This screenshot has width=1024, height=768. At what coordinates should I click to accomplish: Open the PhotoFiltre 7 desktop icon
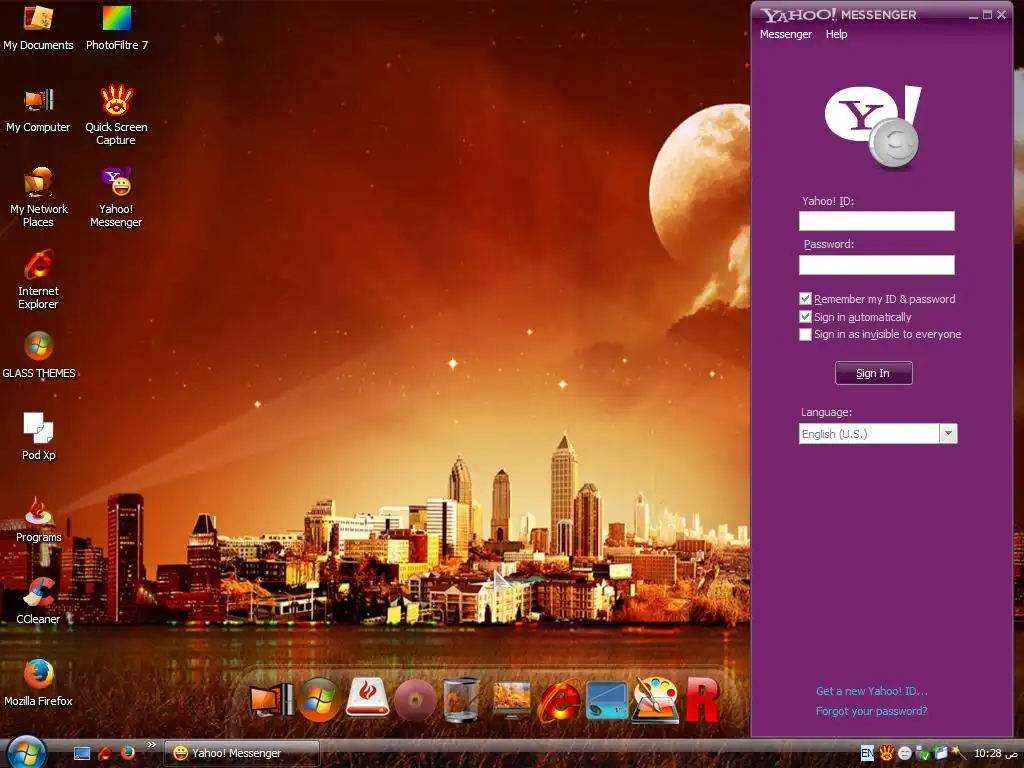117,27
